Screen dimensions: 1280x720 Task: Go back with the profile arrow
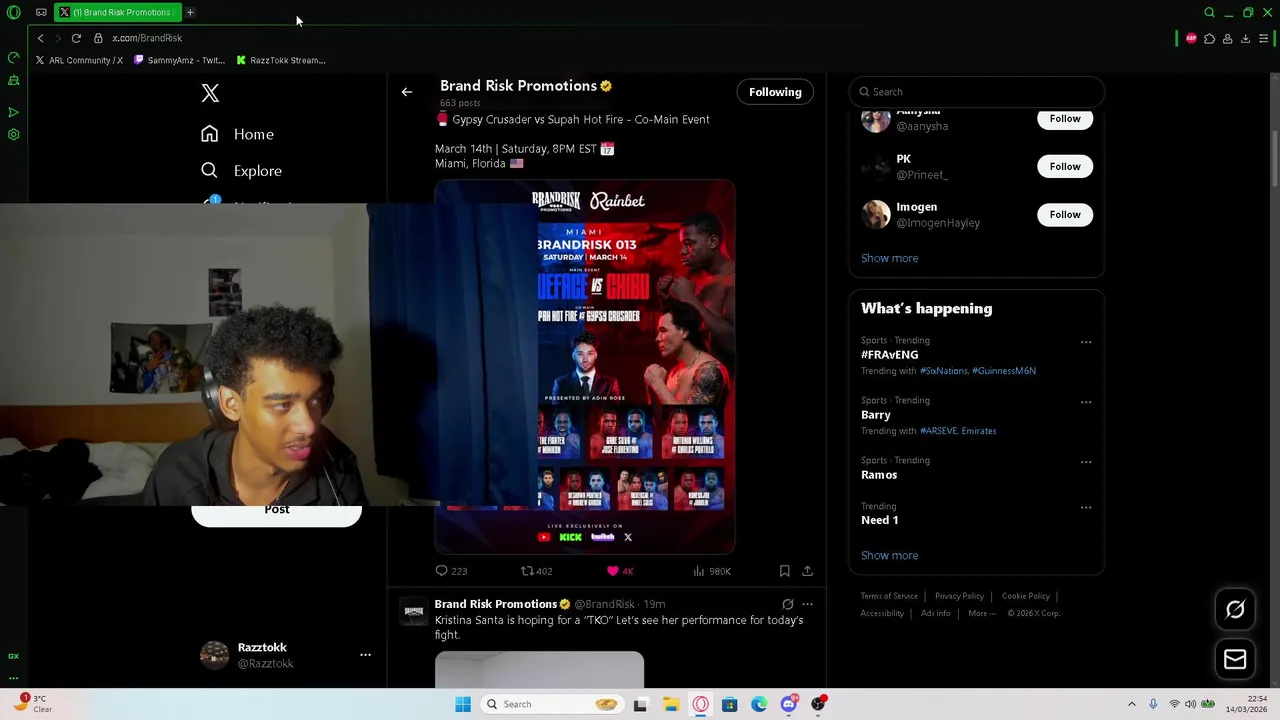pyautogui.click(x=407, y=92)
